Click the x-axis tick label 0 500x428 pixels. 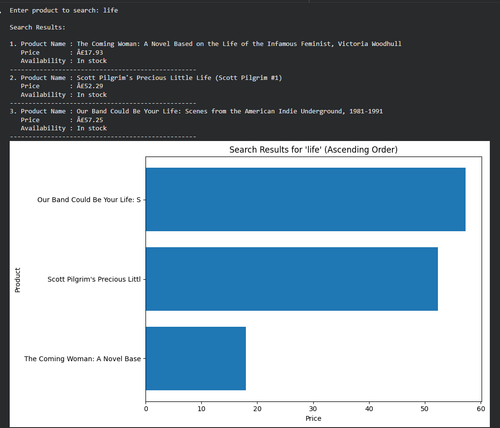point(146,409)
